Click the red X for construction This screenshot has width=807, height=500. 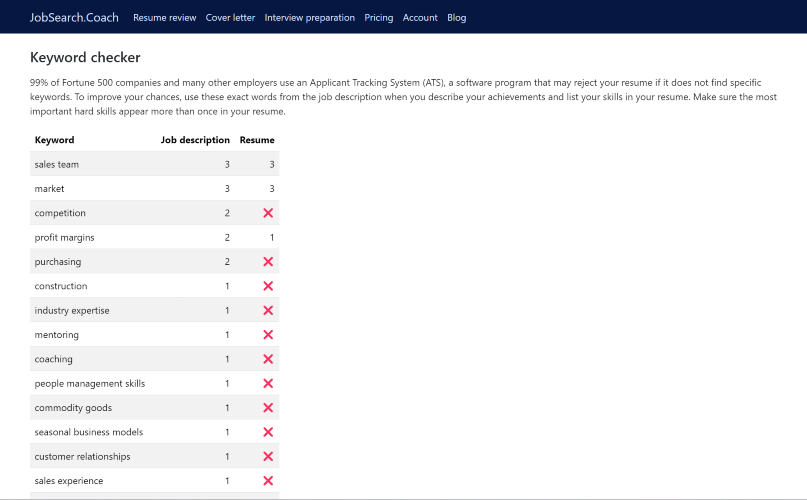click(268, 286)
